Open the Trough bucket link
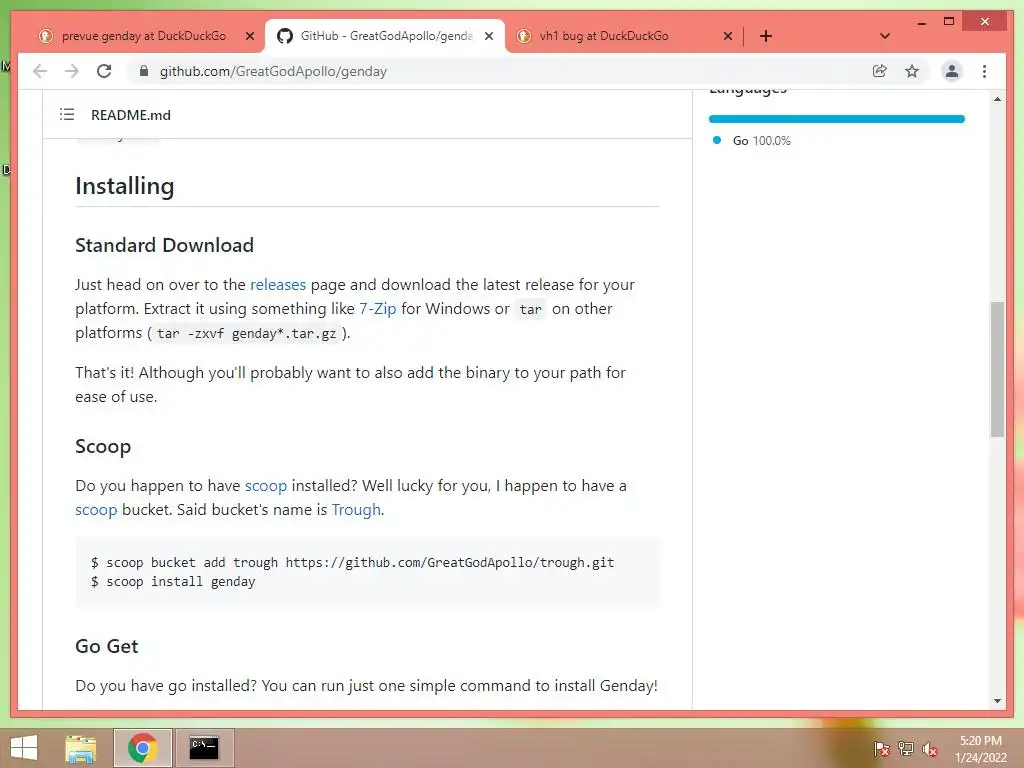Screen dimensions: 1024x768 pos(356,509)
